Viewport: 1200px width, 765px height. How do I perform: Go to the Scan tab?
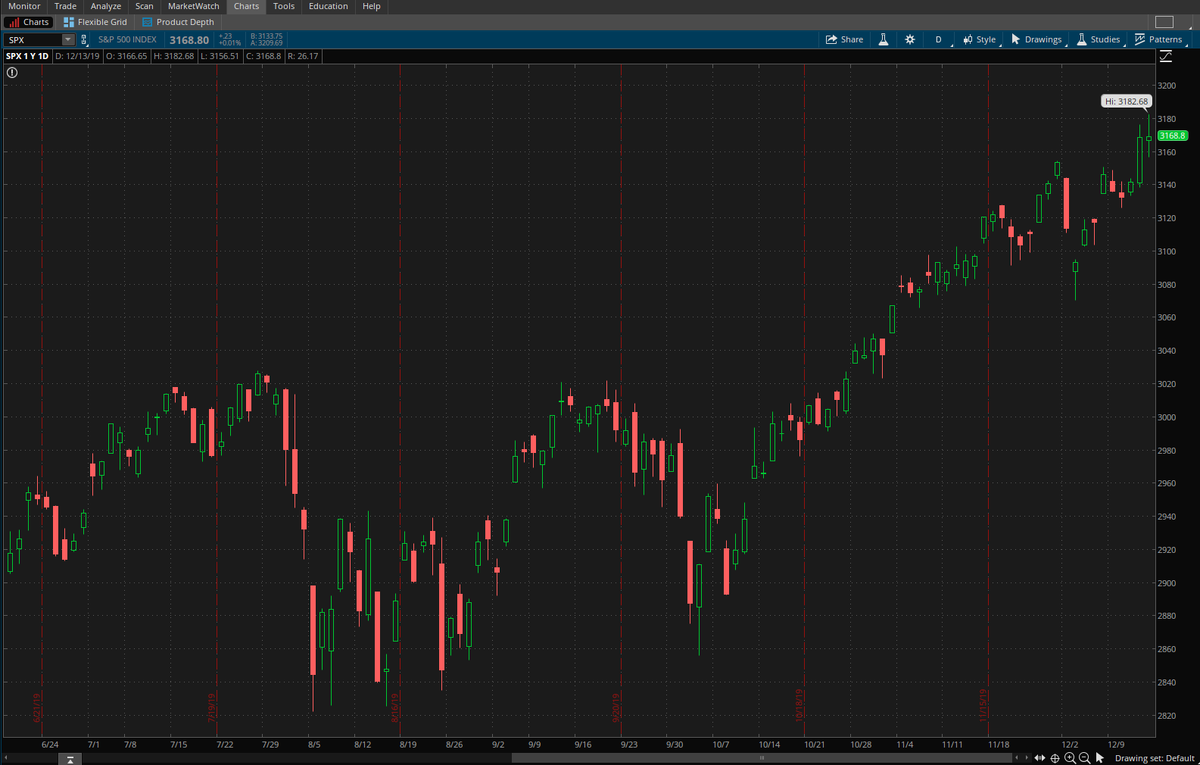pos(145,6)
